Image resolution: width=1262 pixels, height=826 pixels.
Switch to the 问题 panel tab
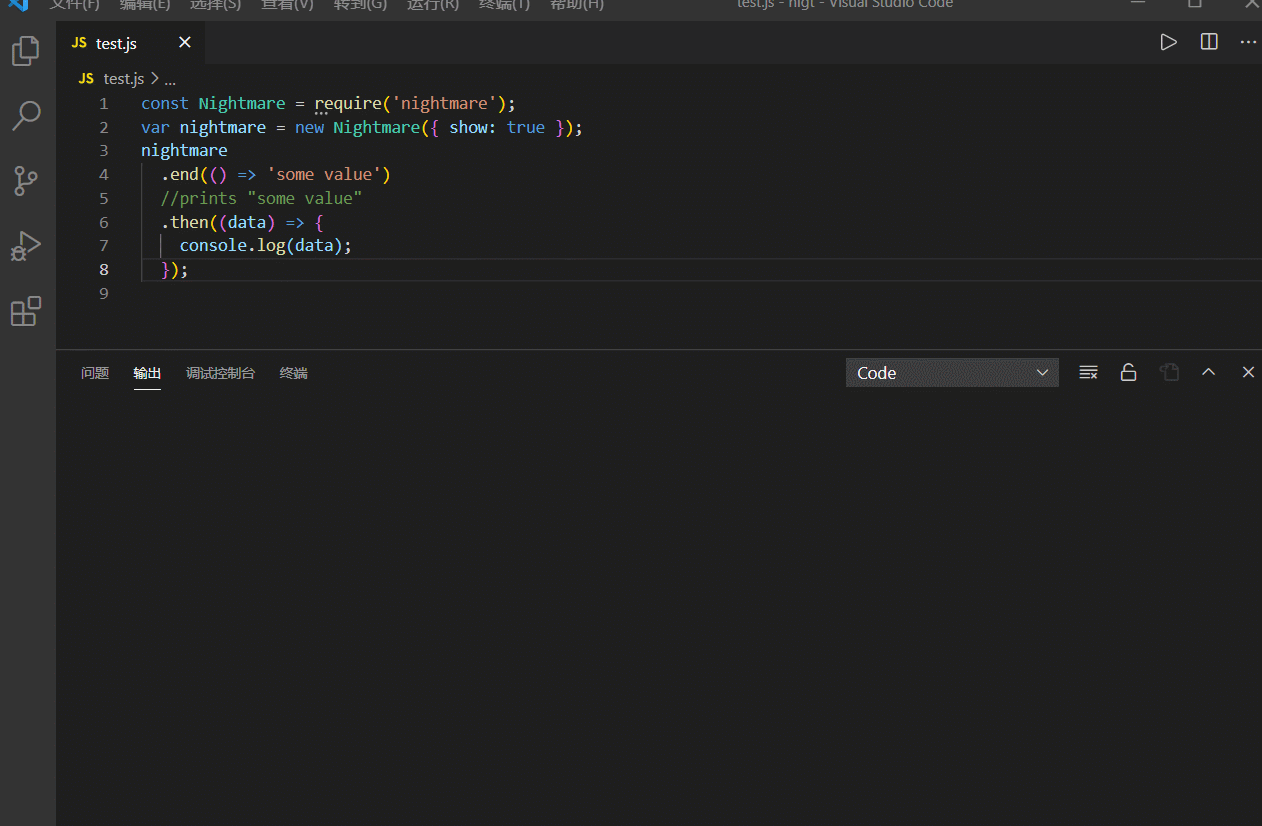95,373
